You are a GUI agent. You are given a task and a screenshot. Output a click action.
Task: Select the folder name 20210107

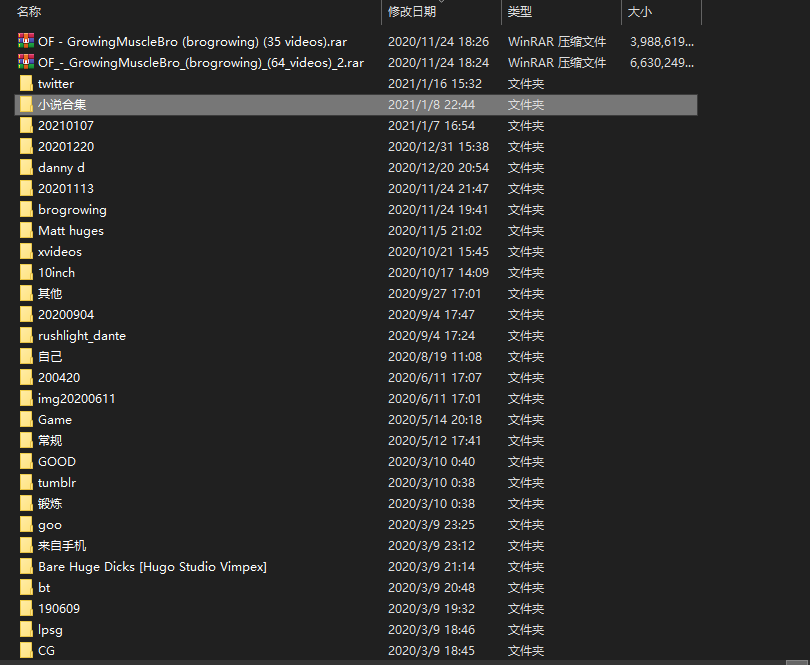(x=66, y=126)
